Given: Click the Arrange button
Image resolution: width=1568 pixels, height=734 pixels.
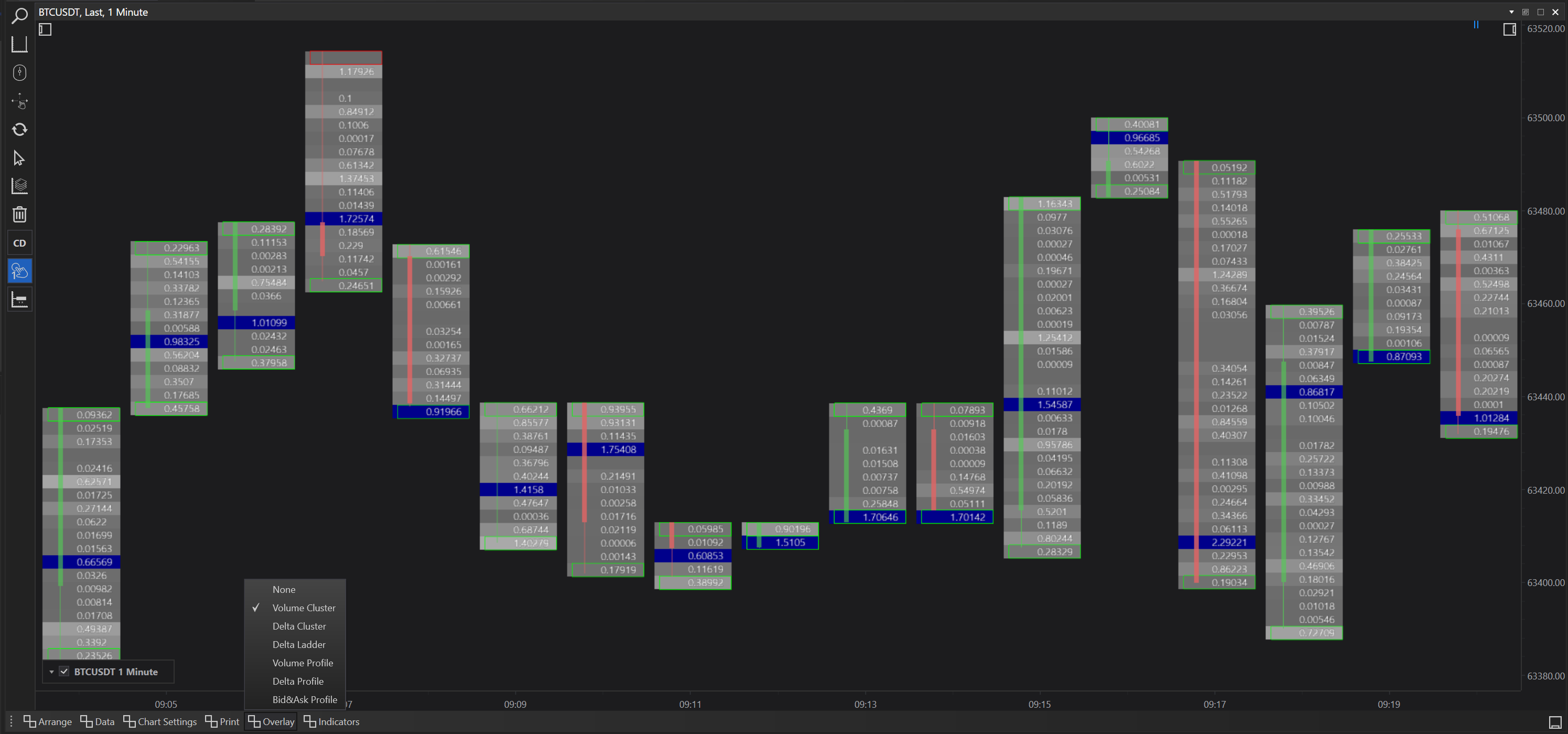Looking at the screenshot, I should 48,721.
